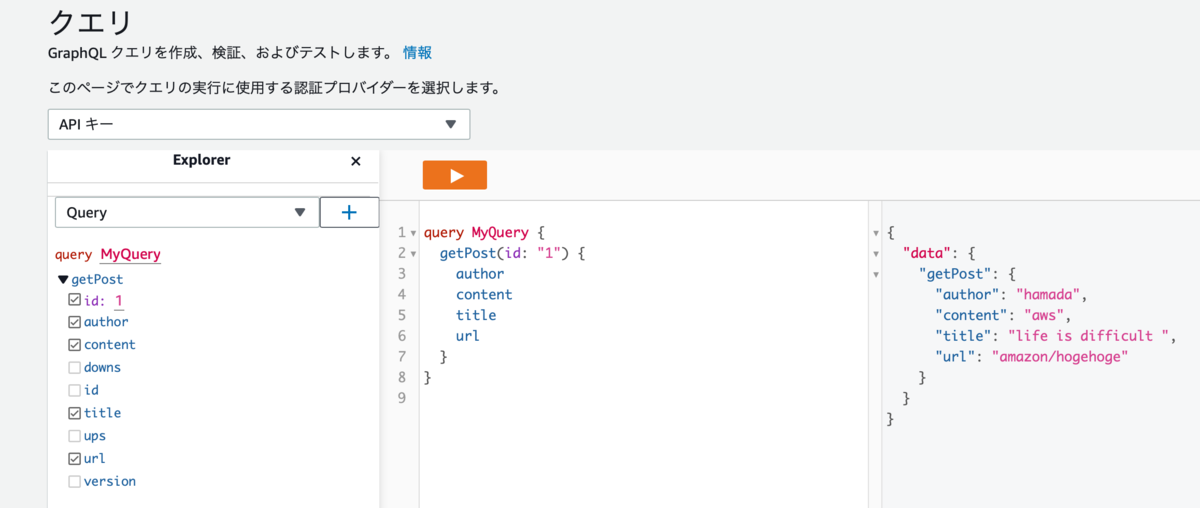Uncheck the title field checkbox
This screenshot has width=1200, height=508.
point(75,413)
